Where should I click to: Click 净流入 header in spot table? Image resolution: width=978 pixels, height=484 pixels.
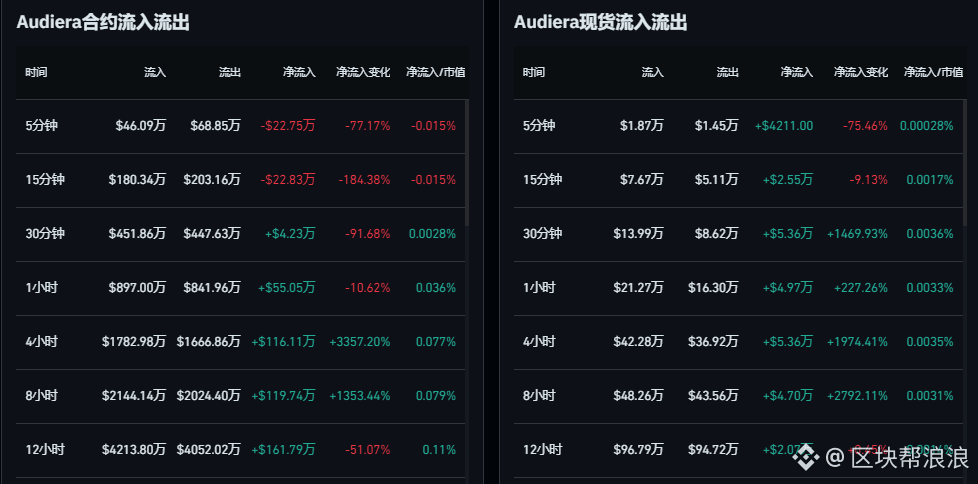[796, 72]
